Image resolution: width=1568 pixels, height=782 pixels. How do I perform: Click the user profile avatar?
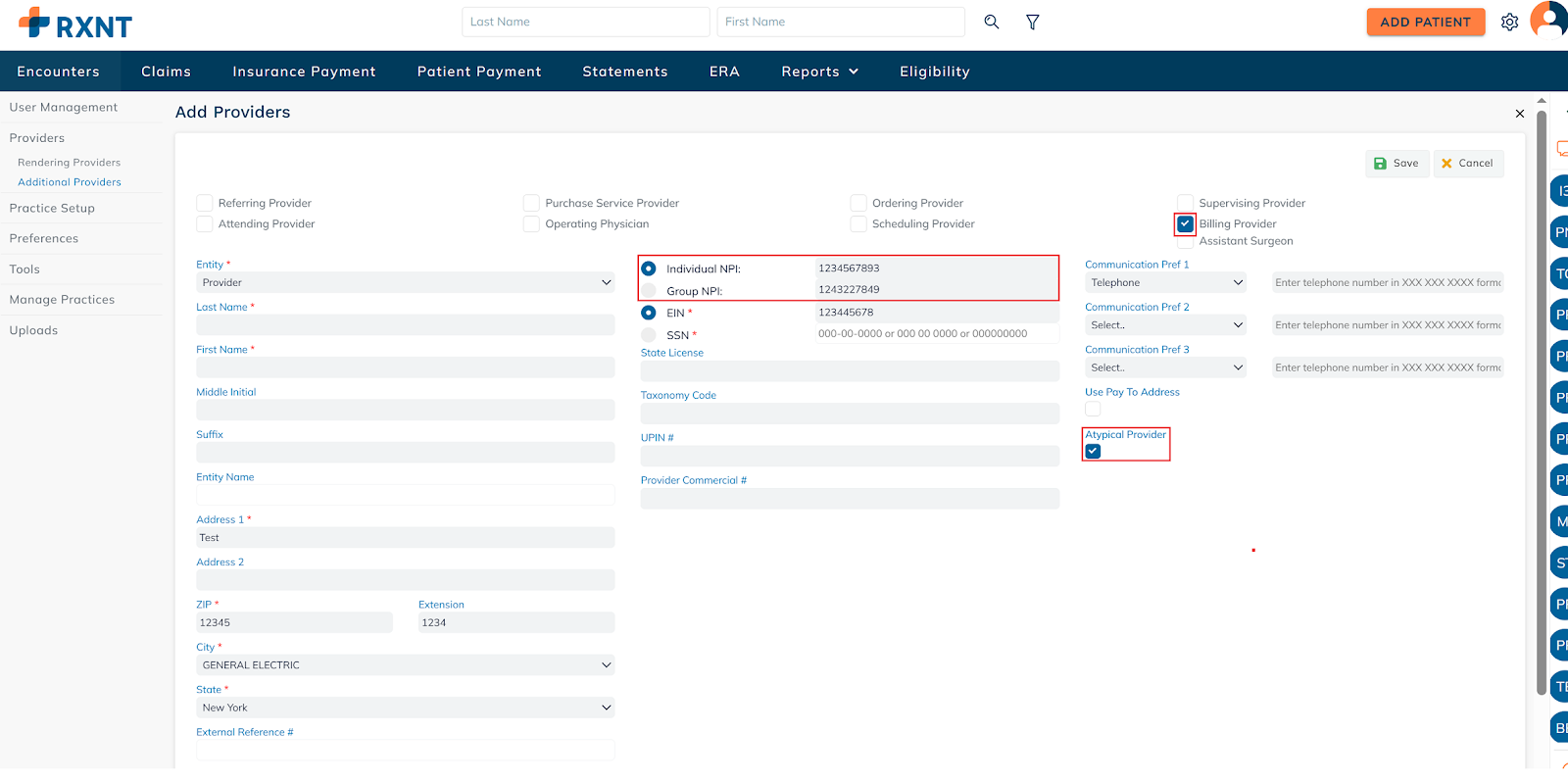click(x=1550, y=20)
